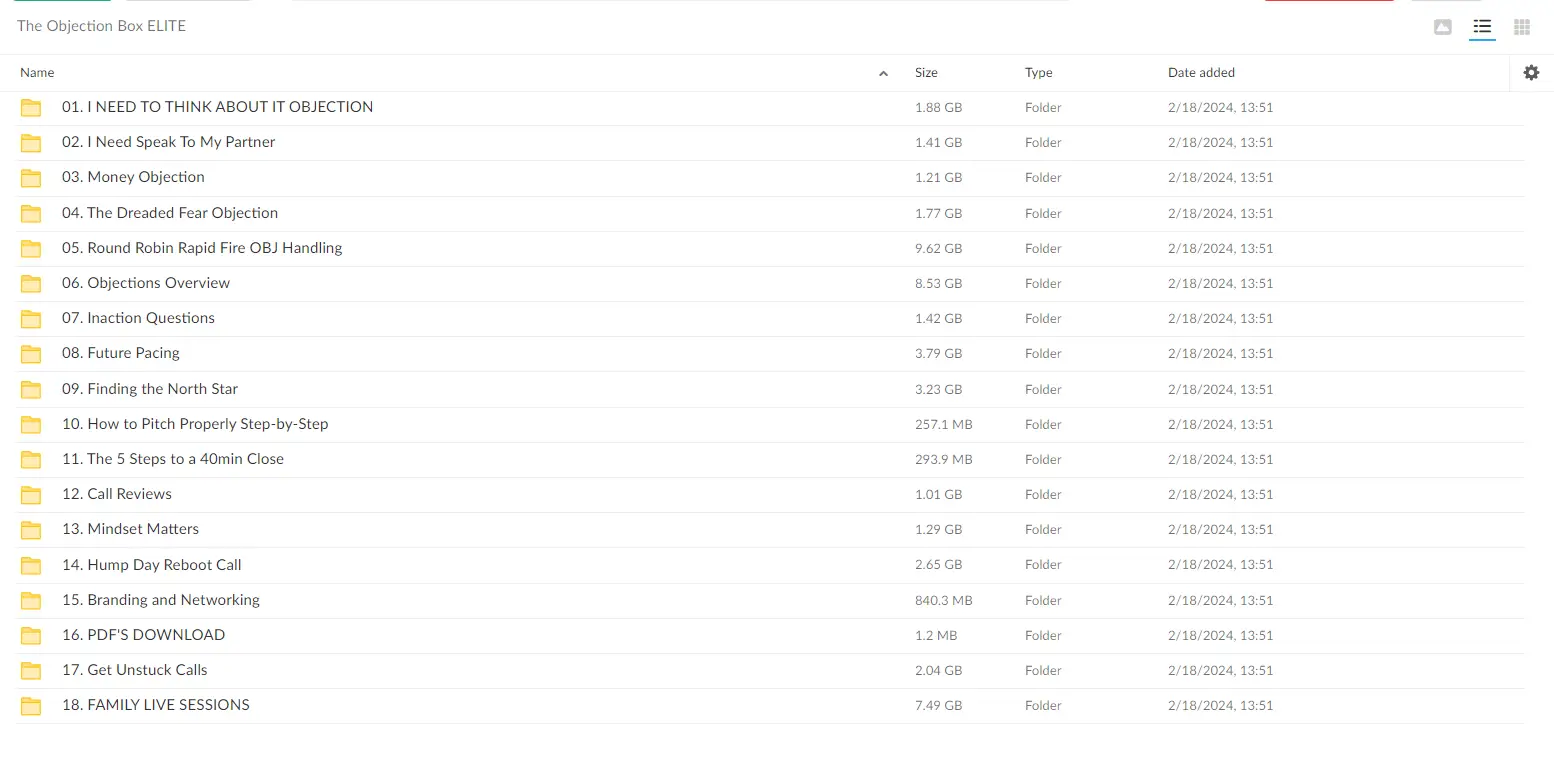Open column settings gear
Image resolution: width=1554 pixels, height=779 pixels.
1531,72
